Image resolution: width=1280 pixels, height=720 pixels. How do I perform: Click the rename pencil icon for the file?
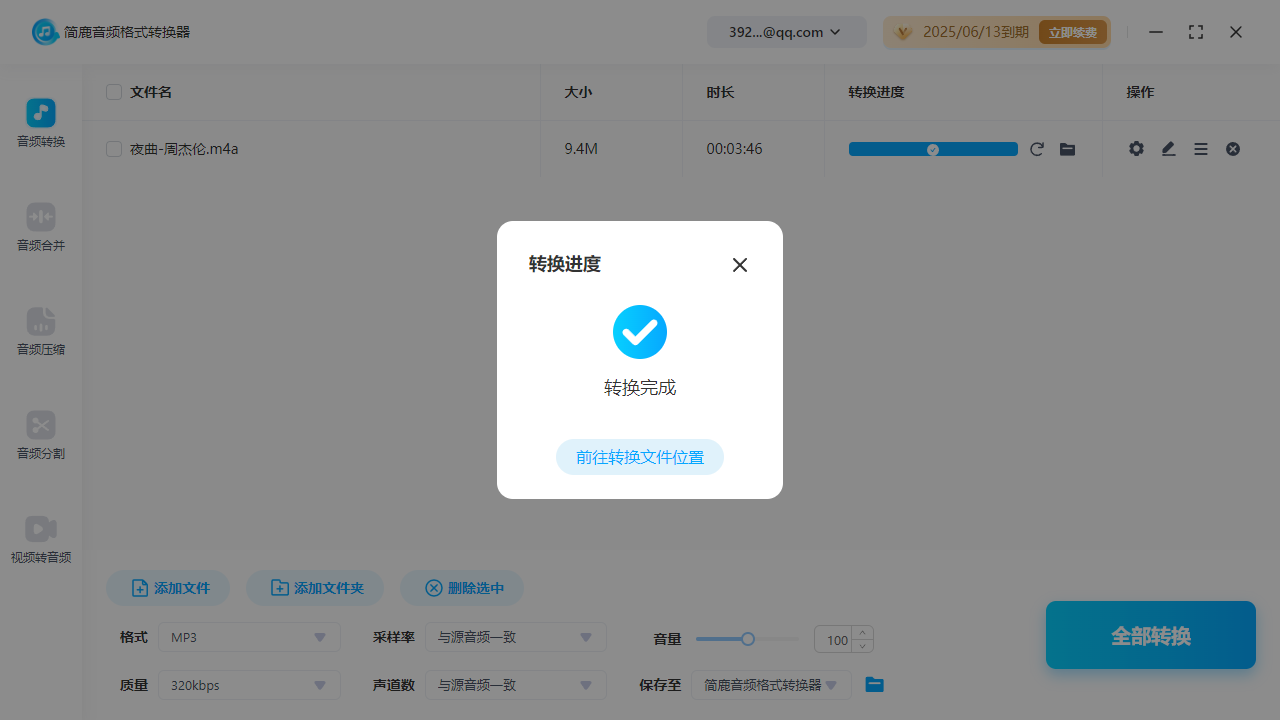point(1168,148)
